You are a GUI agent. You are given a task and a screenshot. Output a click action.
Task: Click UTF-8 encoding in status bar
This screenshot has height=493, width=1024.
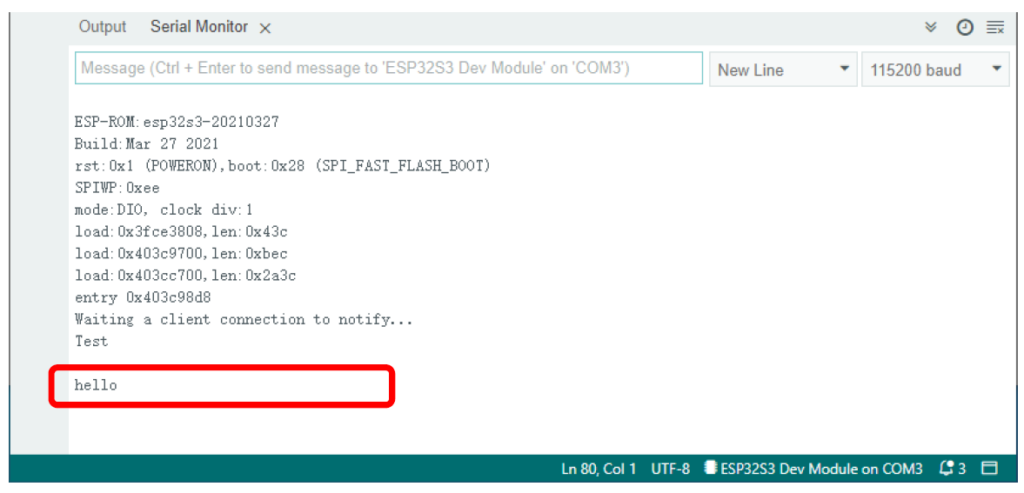coord(671,468)
